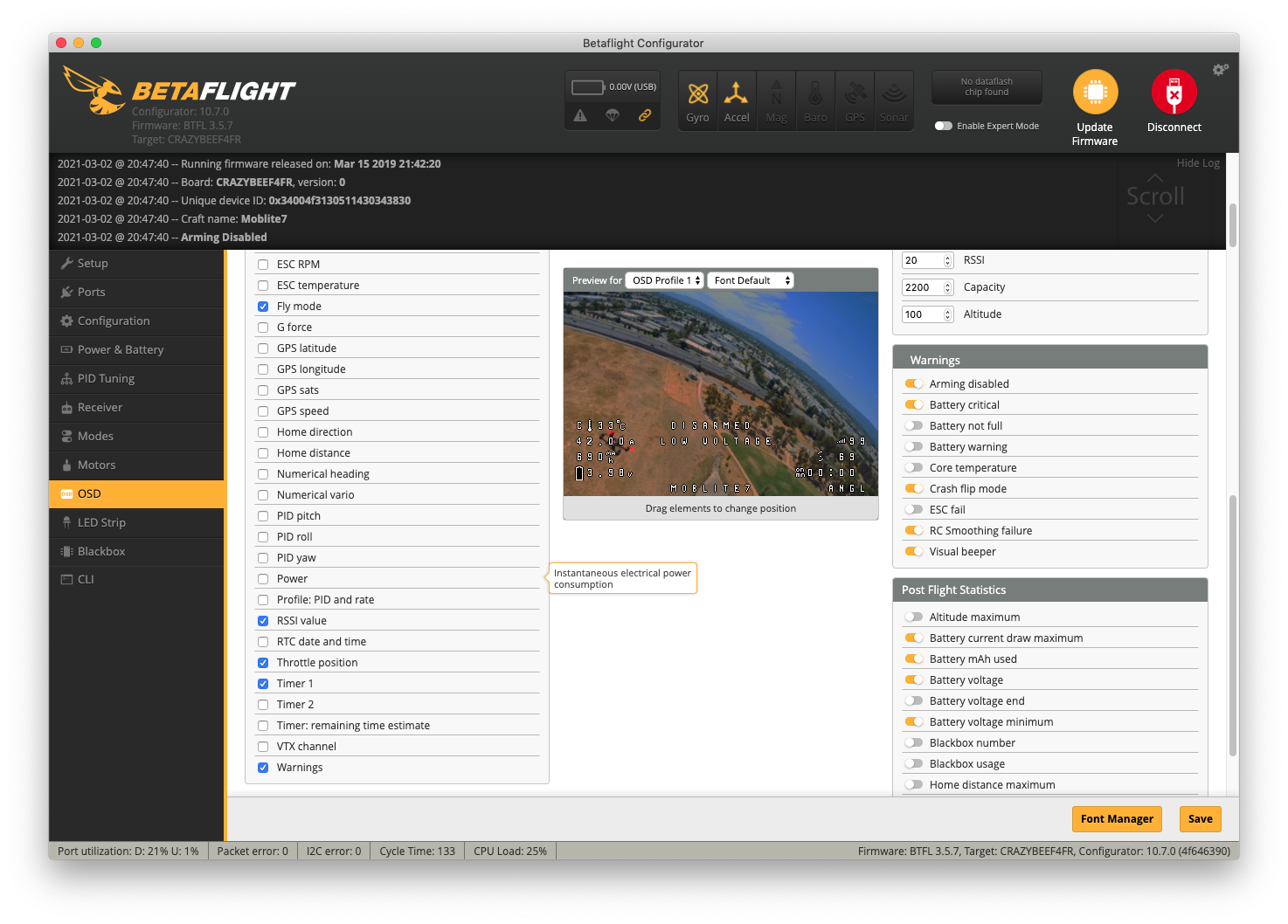Click the failsafe parachute status icon

[613, 115]
